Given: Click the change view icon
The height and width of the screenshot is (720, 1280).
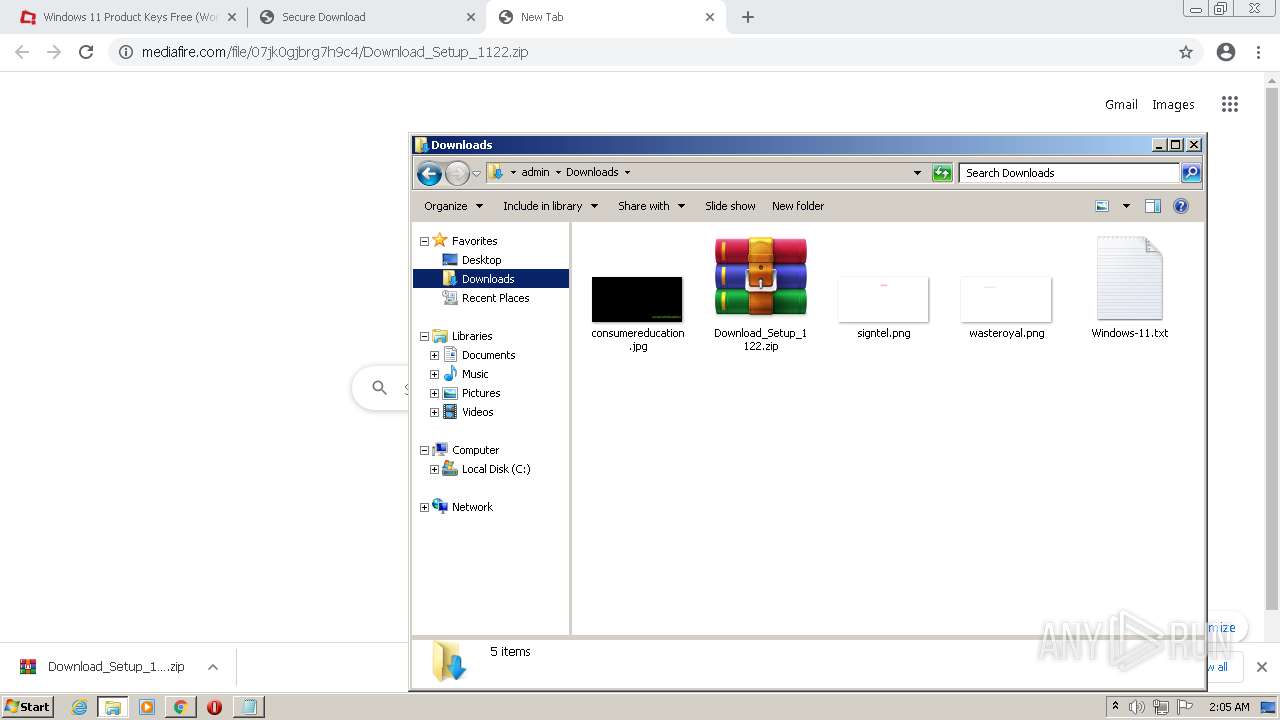Looking at the screenshot, I should click(x=1102, y=206).
